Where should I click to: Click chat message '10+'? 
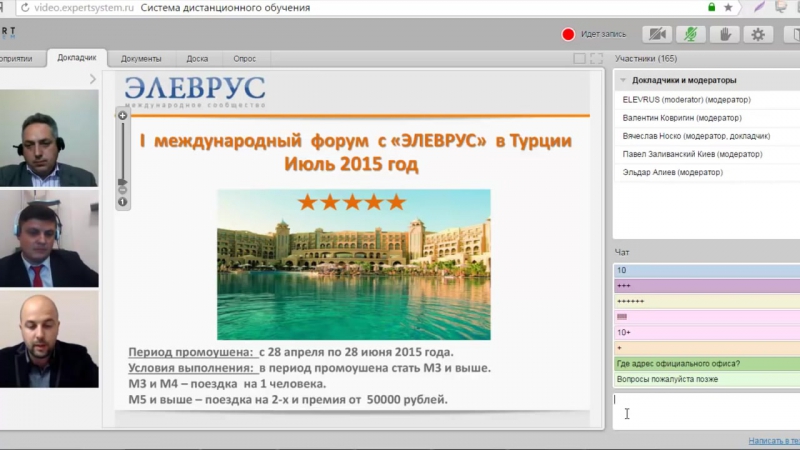pyautogui.click(x=707, y=333)
